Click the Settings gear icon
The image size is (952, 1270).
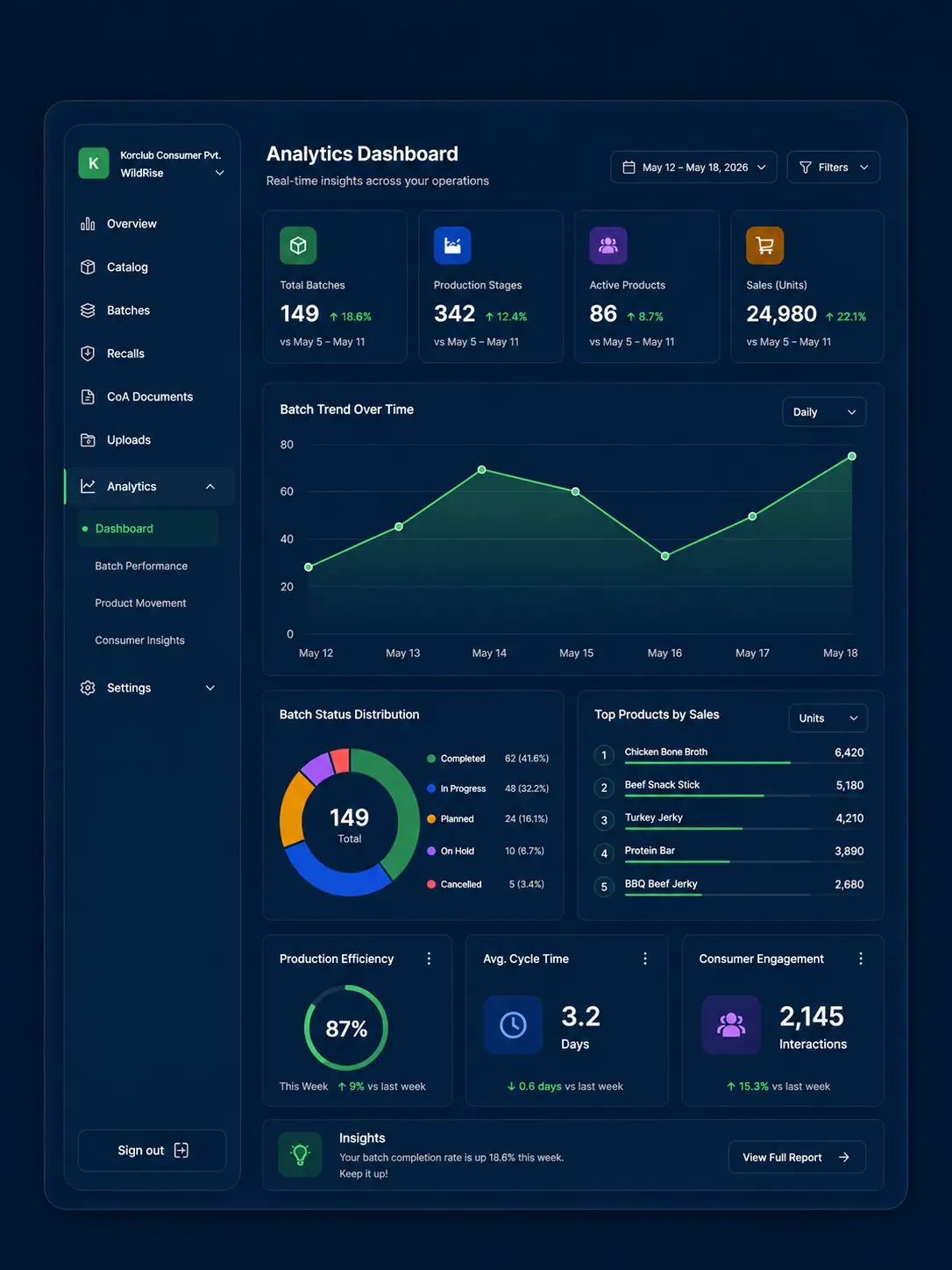[x=88, y=688]
